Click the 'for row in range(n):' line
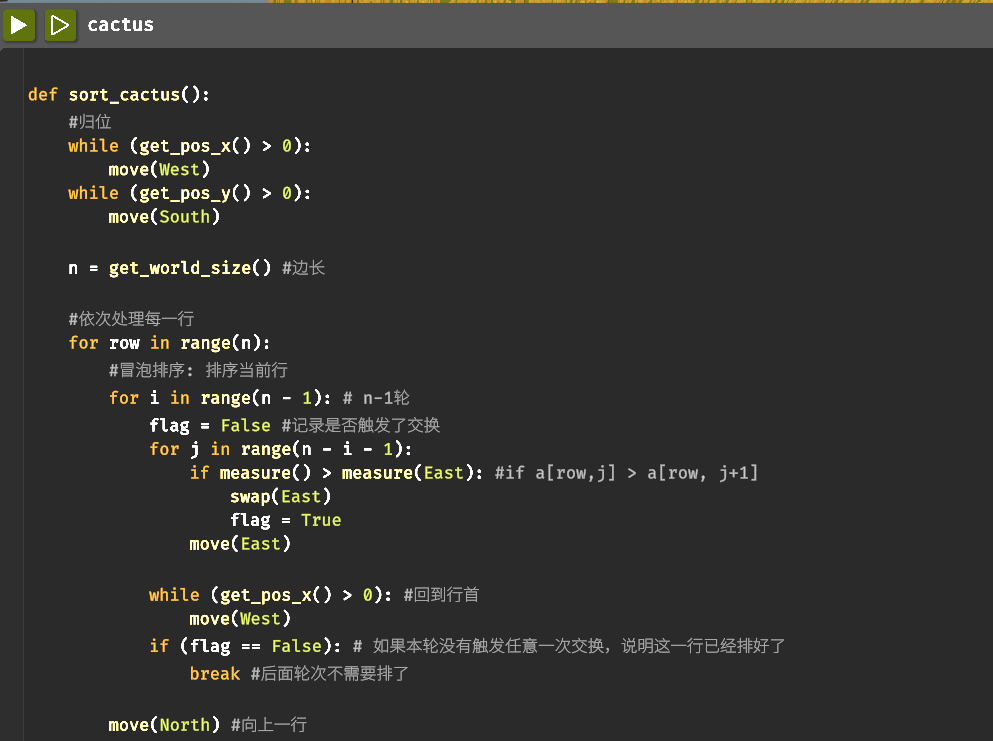Screen dimensions: 993x741 coord(160,343)
